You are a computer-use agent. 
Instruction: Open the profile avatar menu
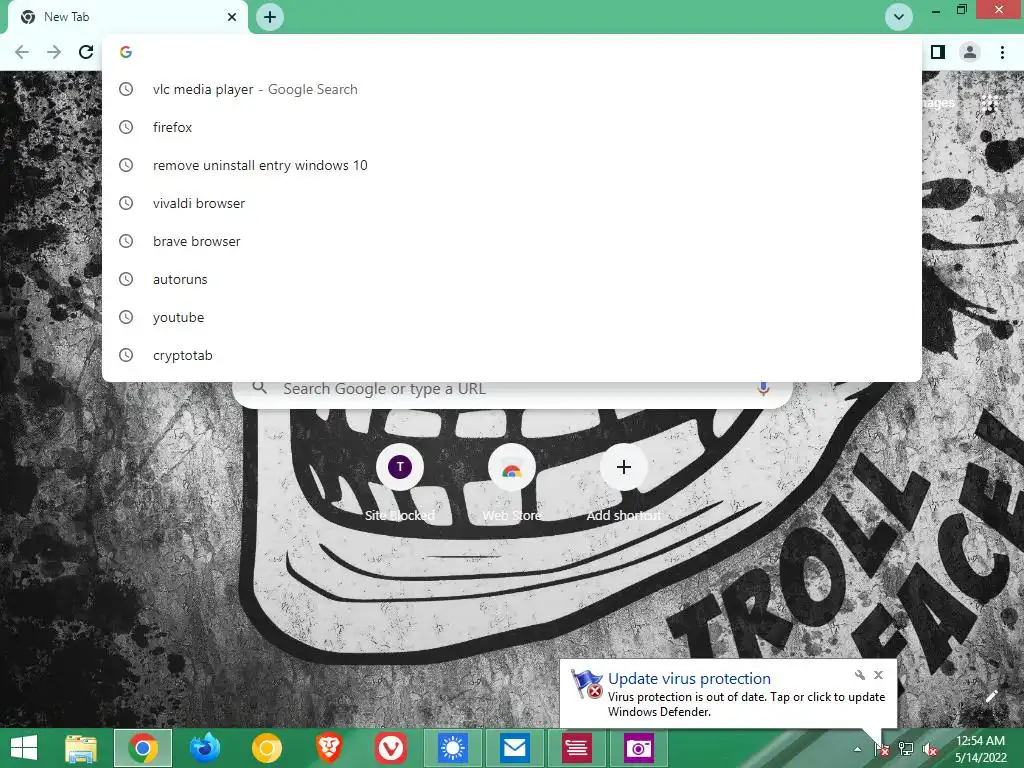[x=970, y=52]
